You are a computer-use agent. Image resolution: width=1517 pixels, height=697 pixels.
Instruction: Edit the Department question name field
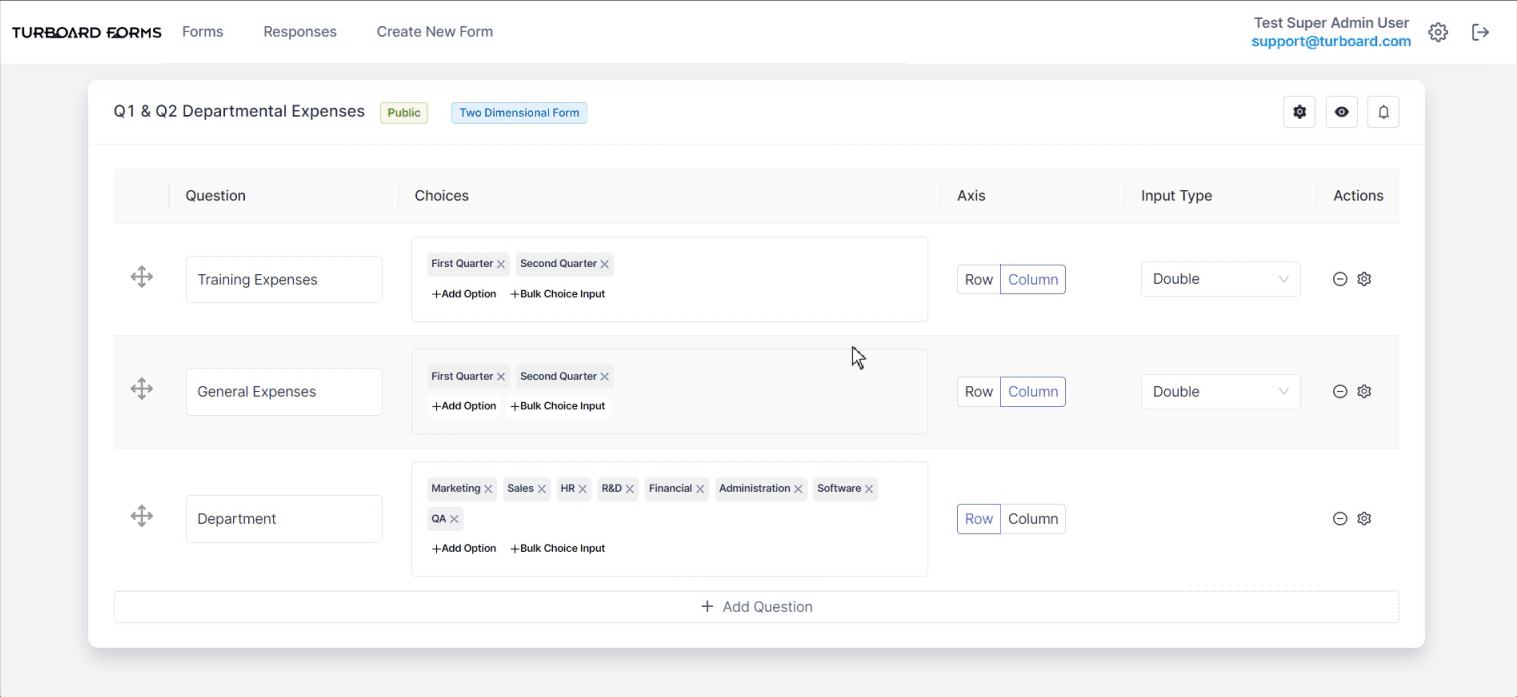tap(284, 519)
